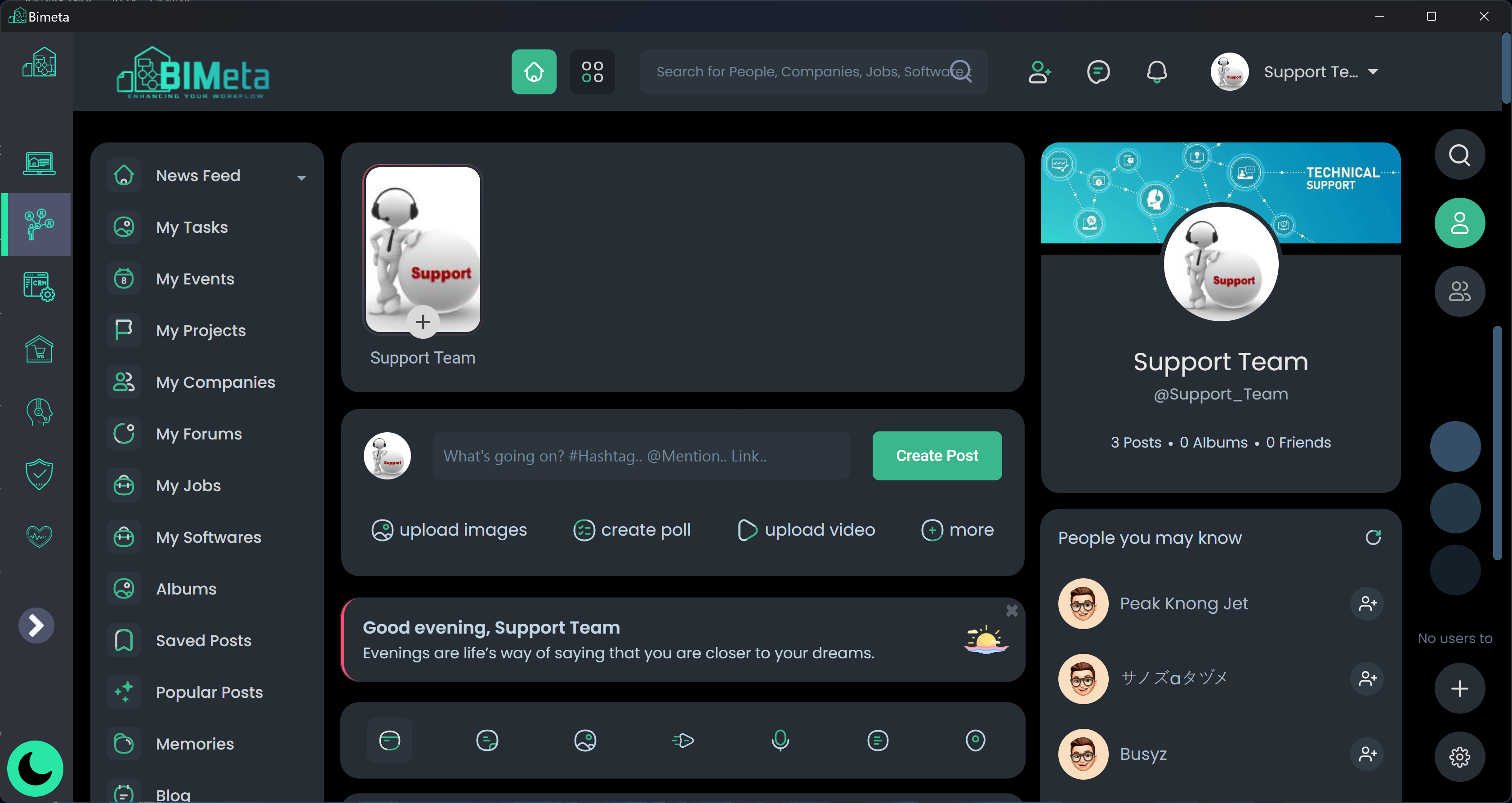Click create poll option

click(x=632, y=530)
